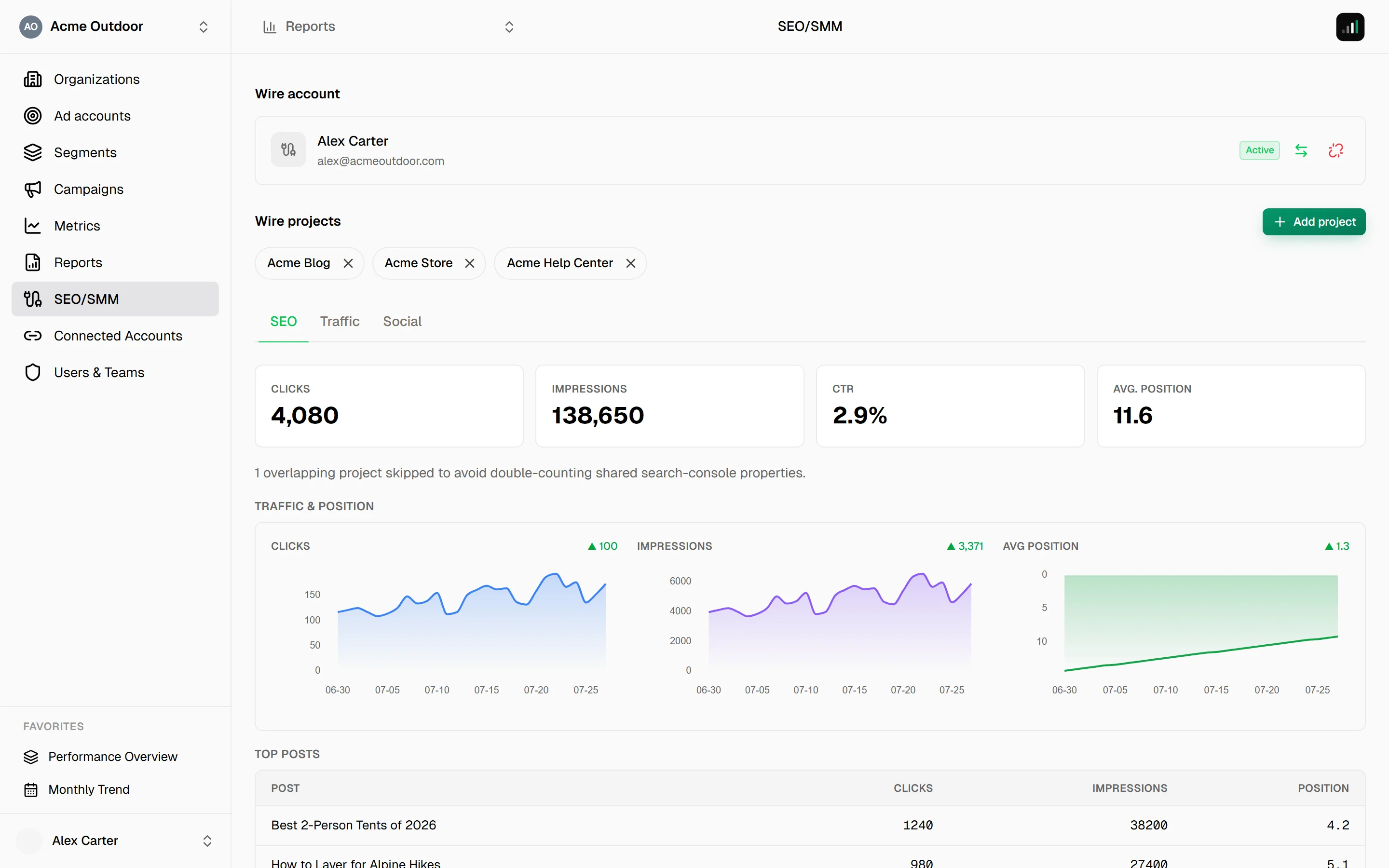Screen dimensions: 1389x868
Task: Click the POSITION column header
Action: 1323,788
